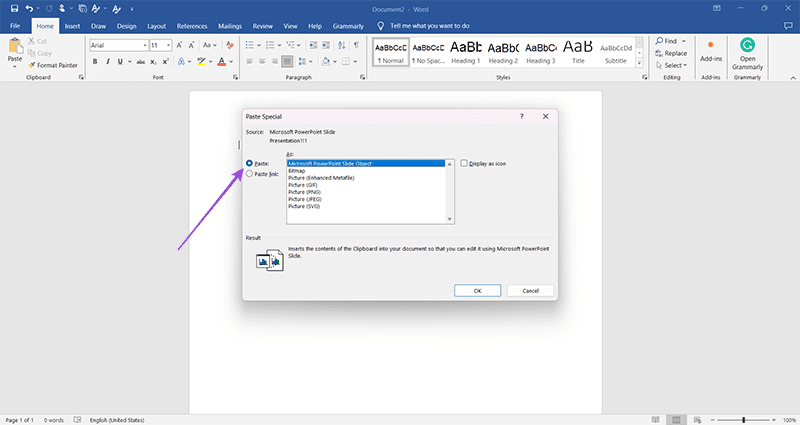Apply the Heading 1 style
The width and height of the screenshot is (800, 425).
point(466,52)
